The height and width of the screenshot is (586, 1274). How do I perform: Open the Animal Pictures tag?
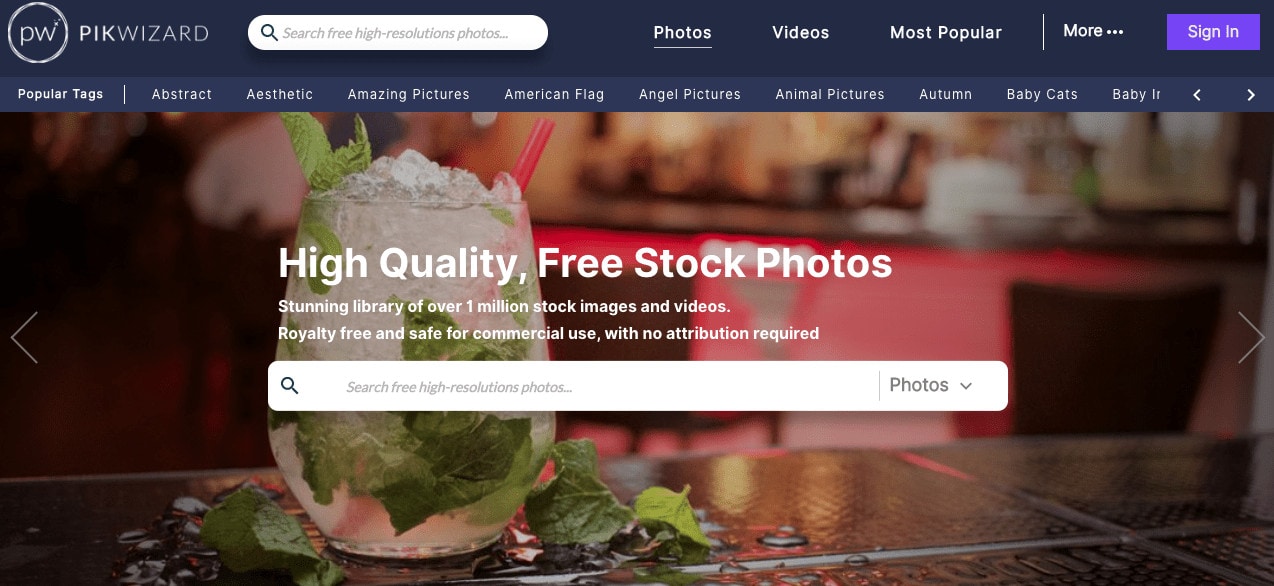830,94
